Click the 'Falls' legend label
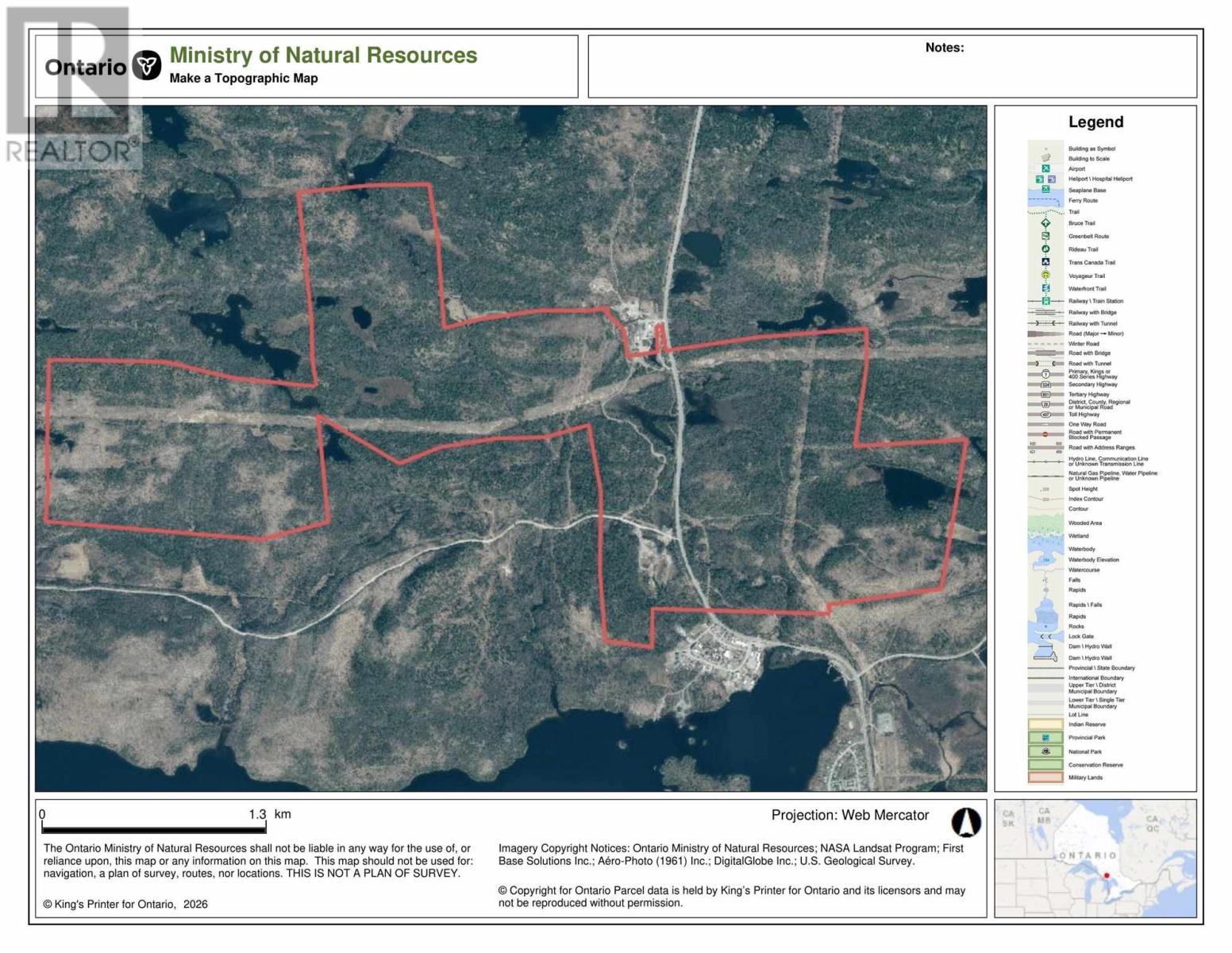The image size is (1232, 953). tap(1074, 580)
